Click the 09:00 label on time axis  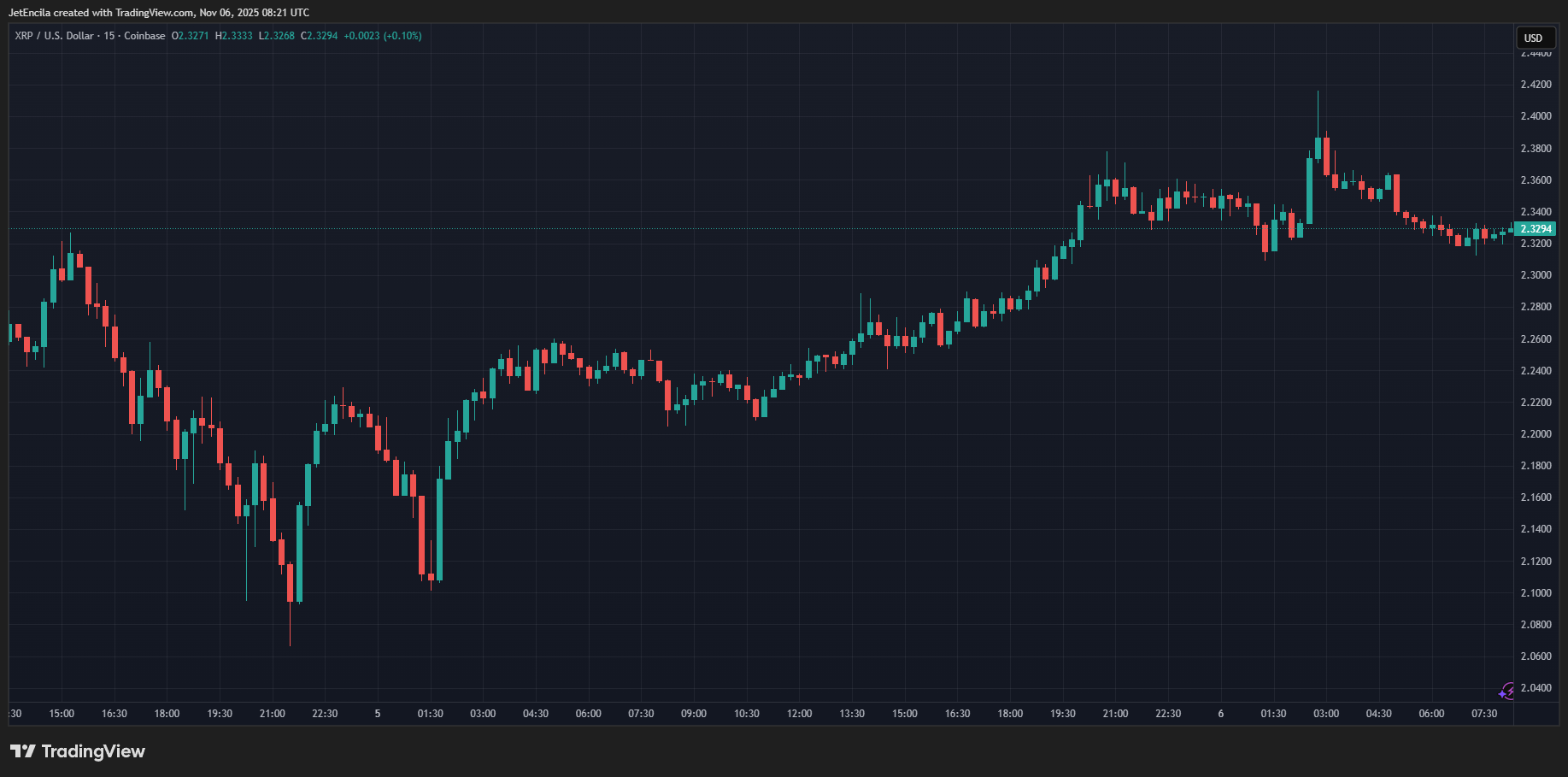694,714
